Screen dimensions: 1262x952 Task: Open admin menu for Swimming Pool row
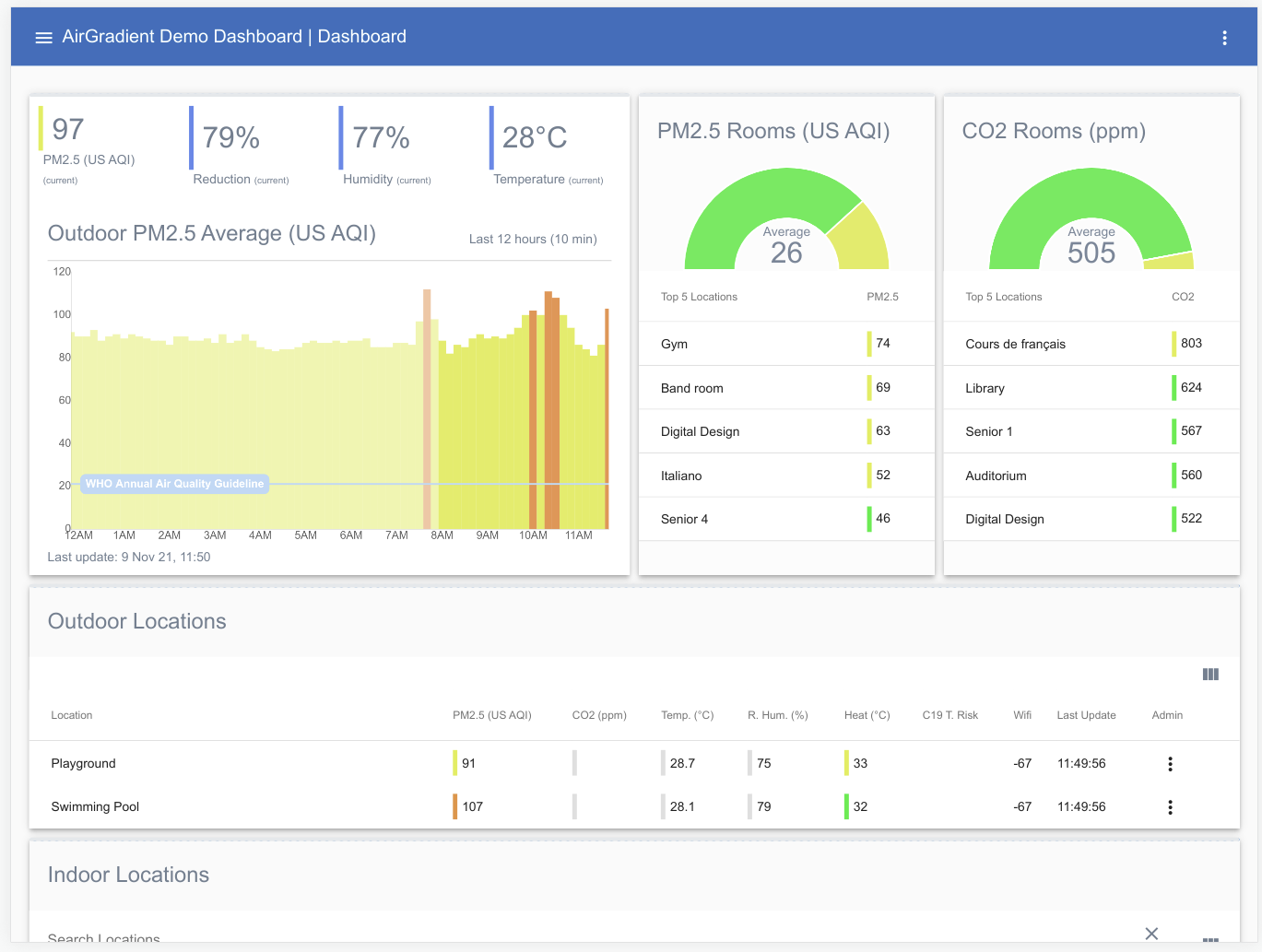(x=1170, y=807)
